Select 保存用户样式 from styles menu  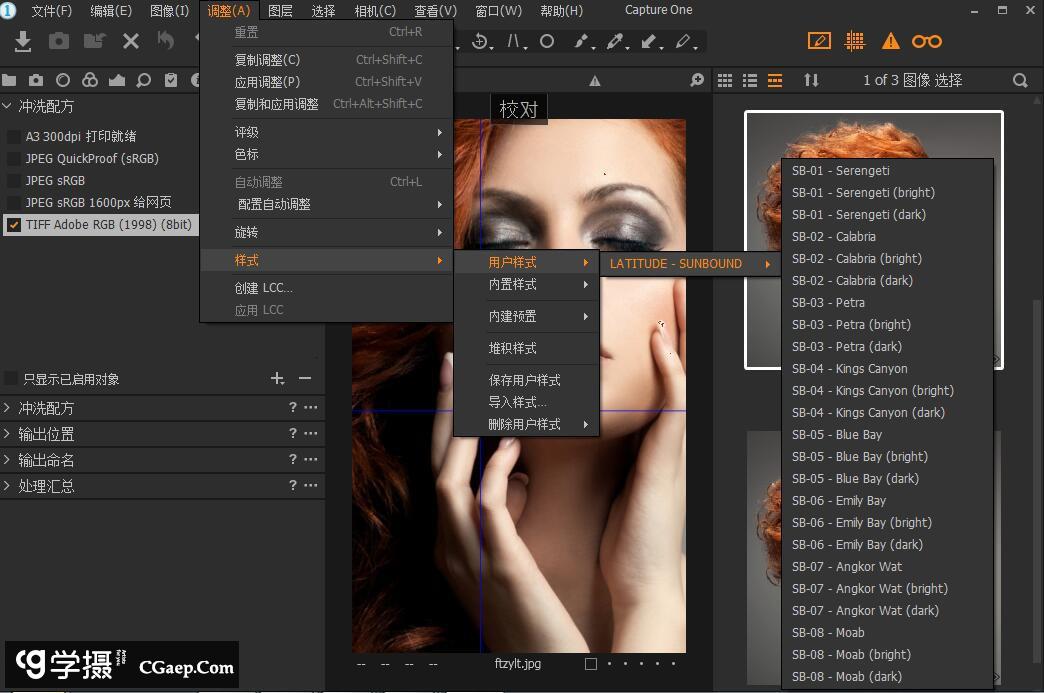coord(524,380)
